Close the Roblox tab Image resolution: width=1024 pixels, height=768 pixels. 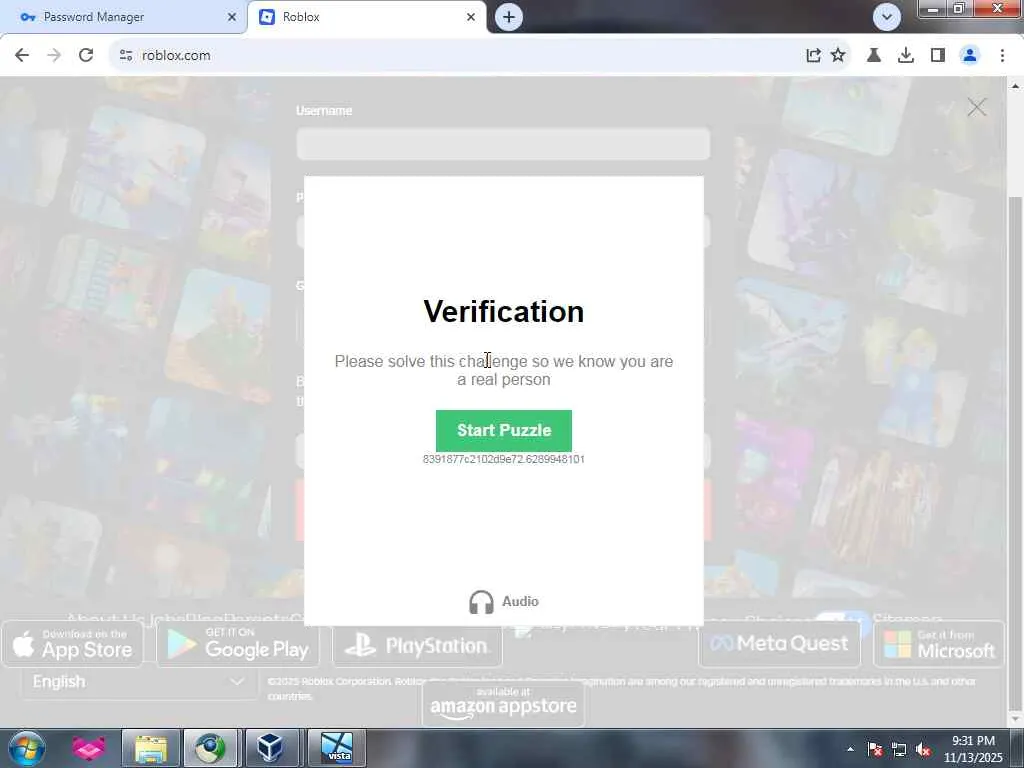tap(471, 17)
